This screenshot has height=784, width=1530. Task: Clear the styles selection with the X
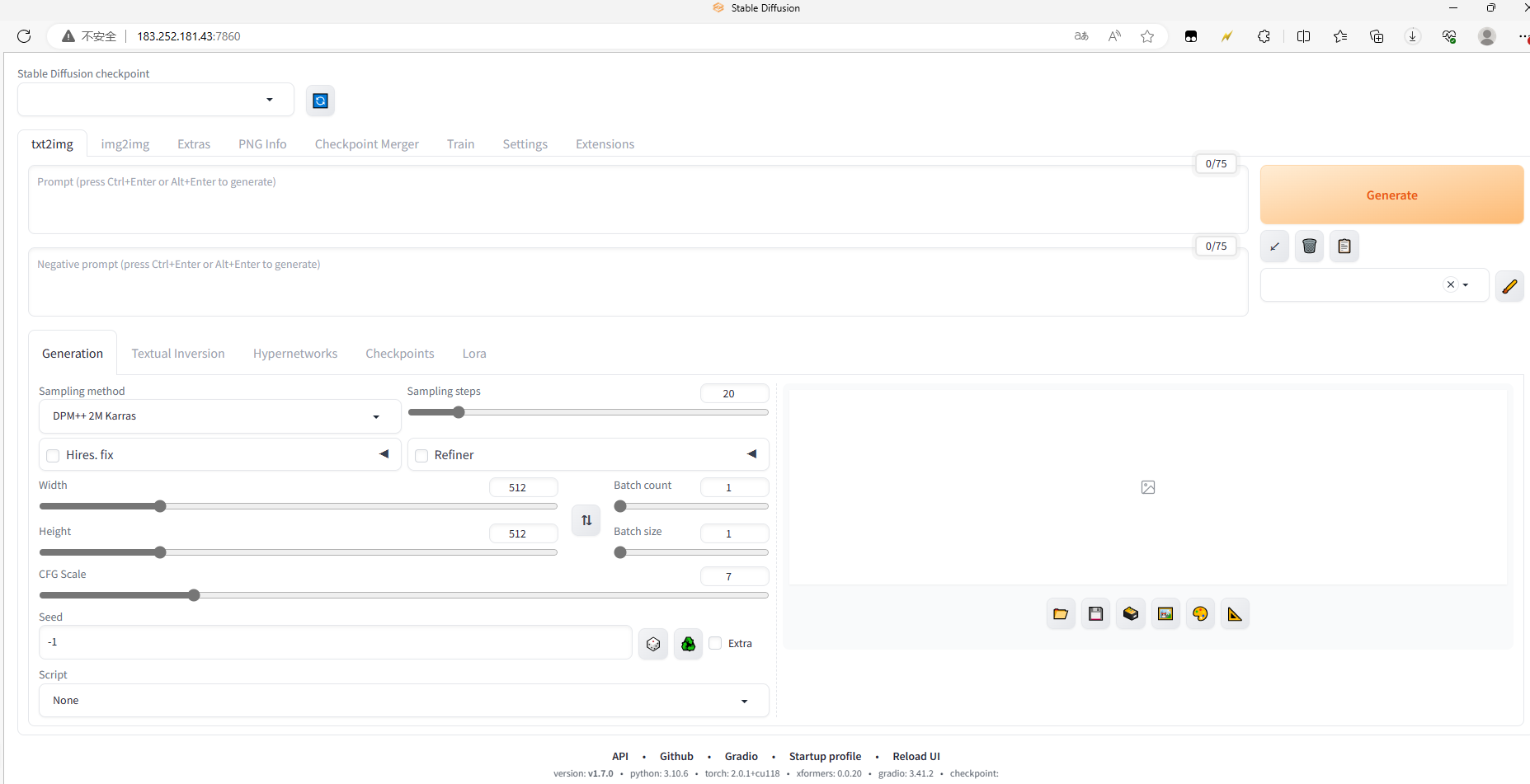coord(1451,284)
